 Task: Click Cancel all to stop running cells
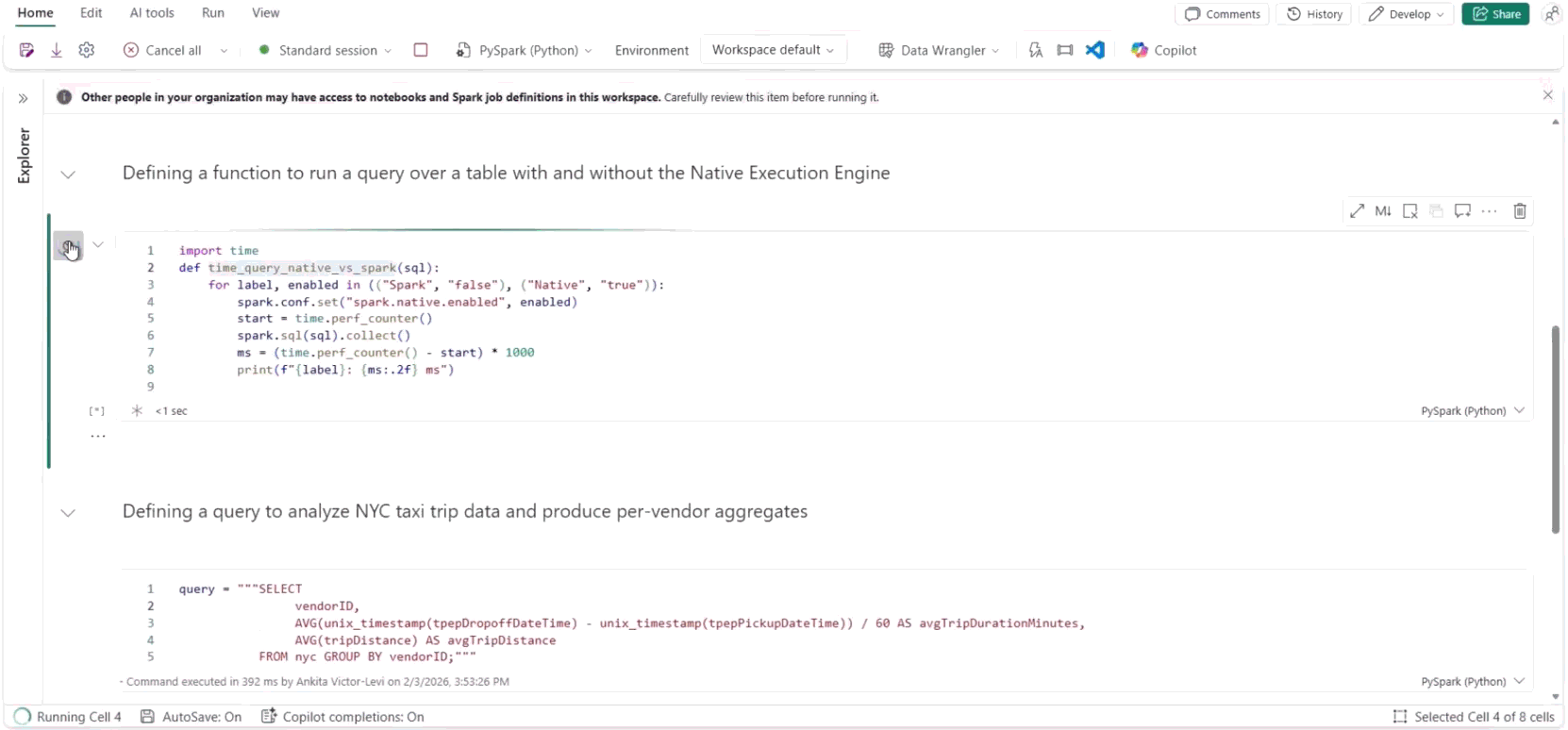tap(162, 50)
